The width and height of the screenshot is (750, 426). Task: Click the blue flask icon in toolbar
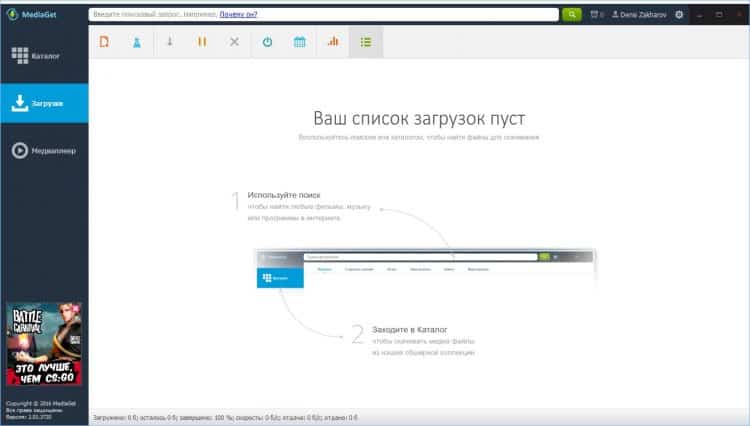coord(137,42)
